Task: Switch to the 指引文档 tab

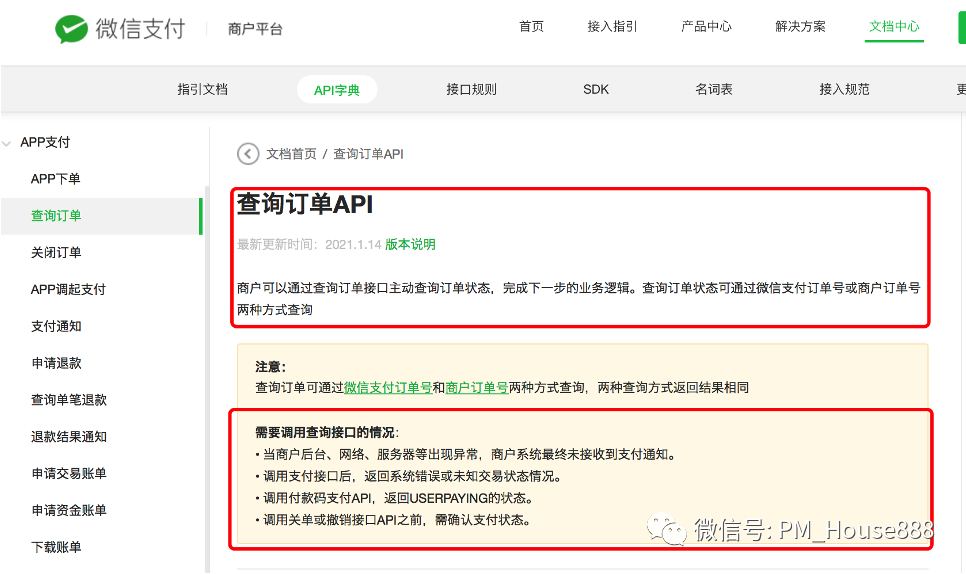Action: click(203, 89)
